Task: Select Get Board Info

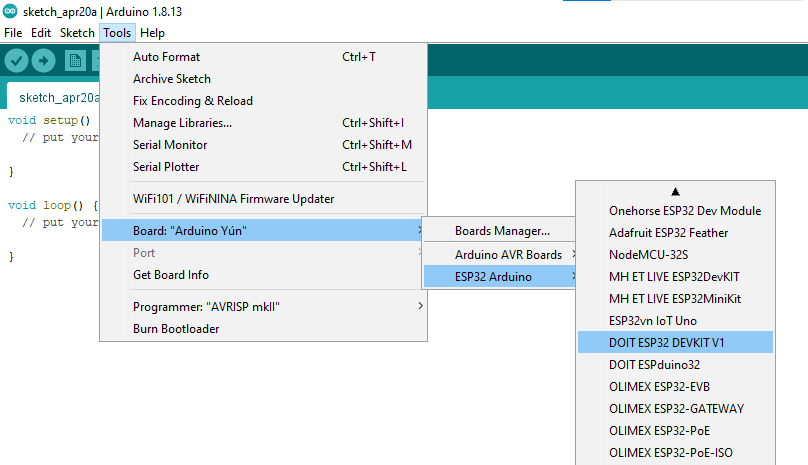Action: (263, 275)
